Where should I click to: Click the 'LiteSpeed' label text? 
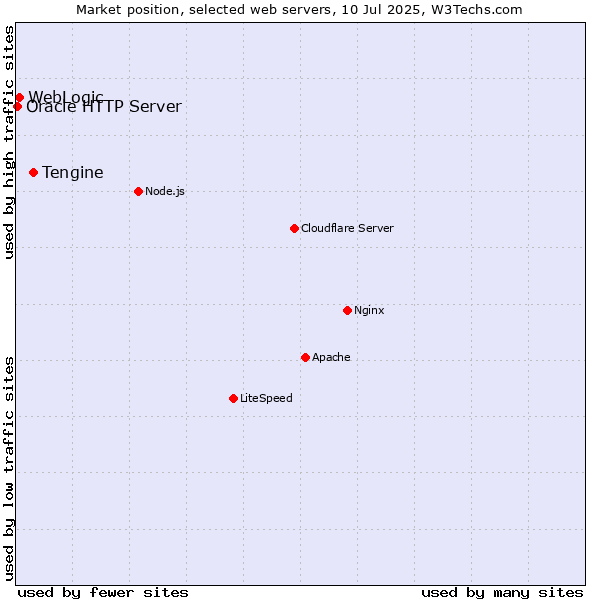point(266,398)
